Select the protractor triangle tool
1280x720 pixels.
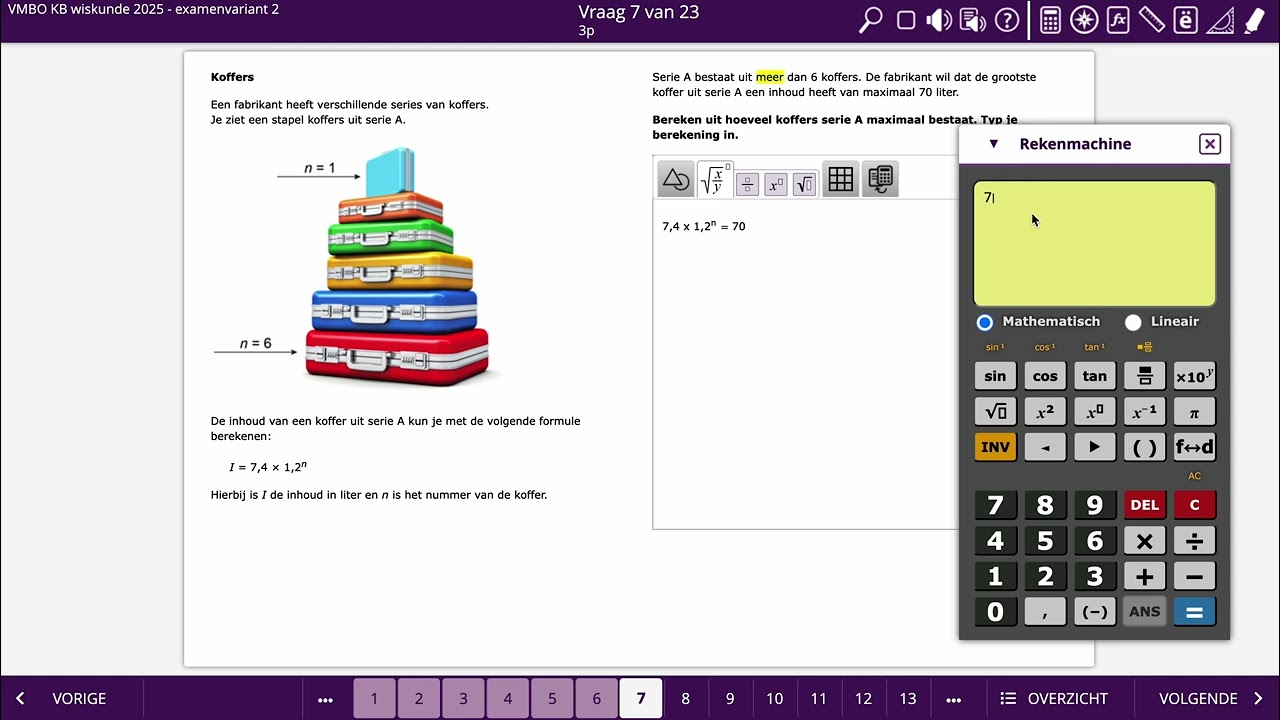click(1220, 20)
